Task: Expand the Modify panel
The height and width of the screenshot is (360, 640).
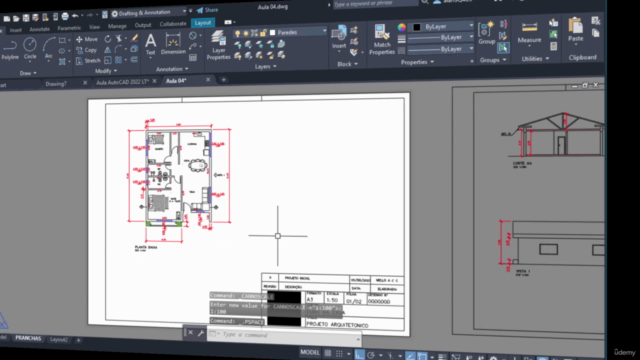Action: pos(106,71)
